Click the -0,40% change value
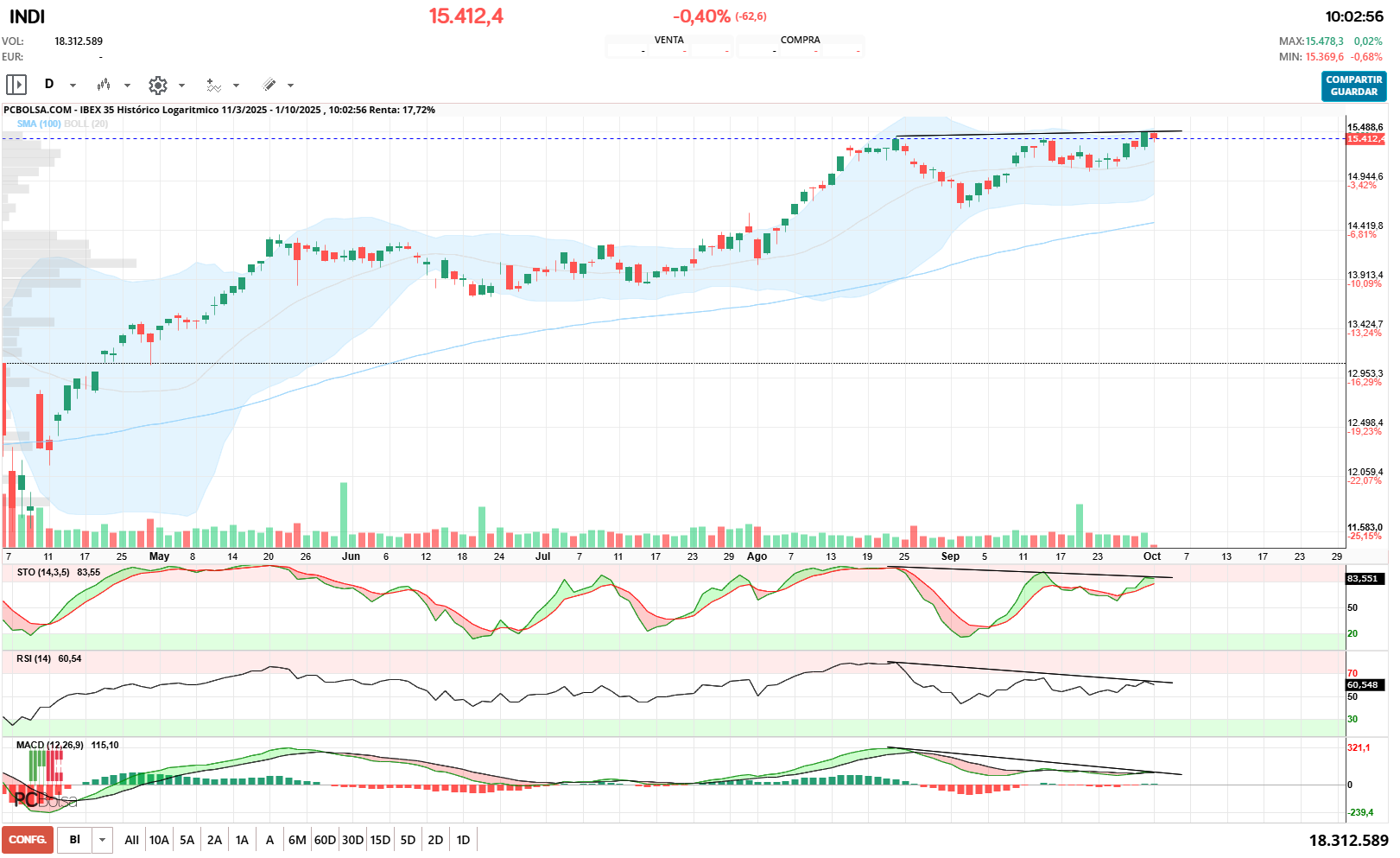Image resolution: width=1400 pixels, height=858 pixels. pos(701,16)
